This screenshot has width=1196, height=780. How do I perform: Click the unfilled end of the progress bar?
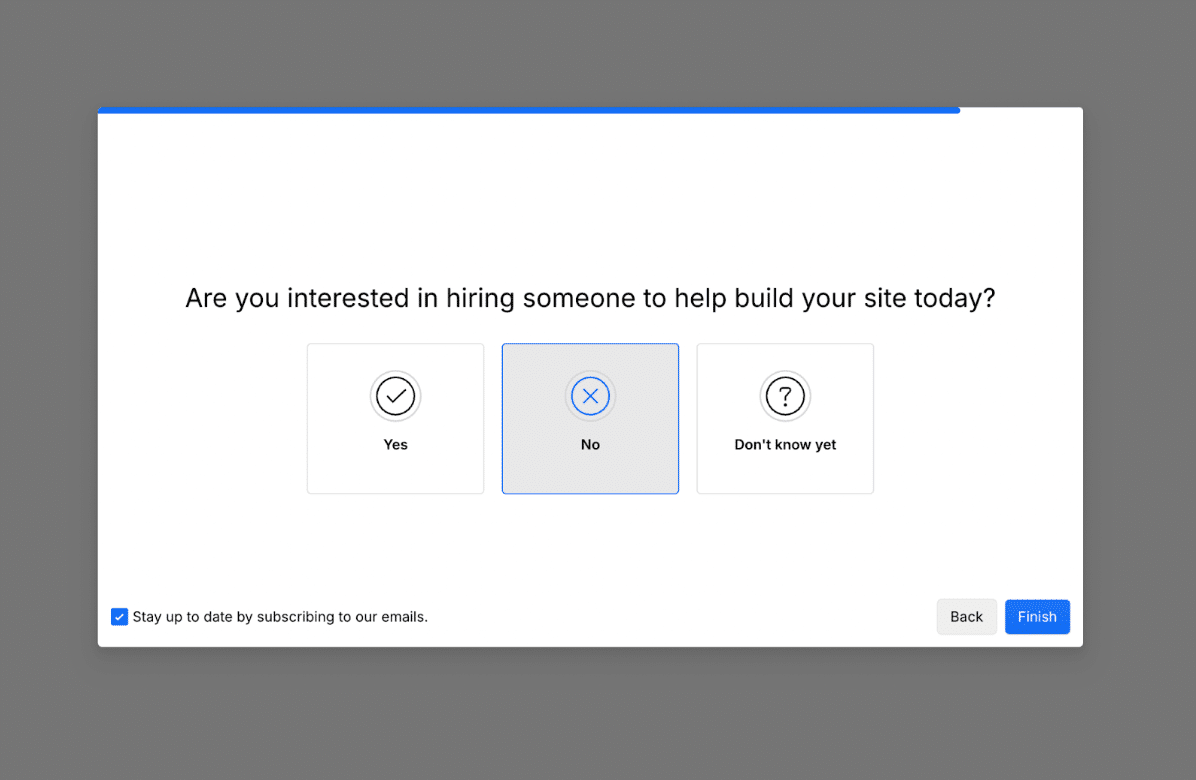click(1021, 111)
